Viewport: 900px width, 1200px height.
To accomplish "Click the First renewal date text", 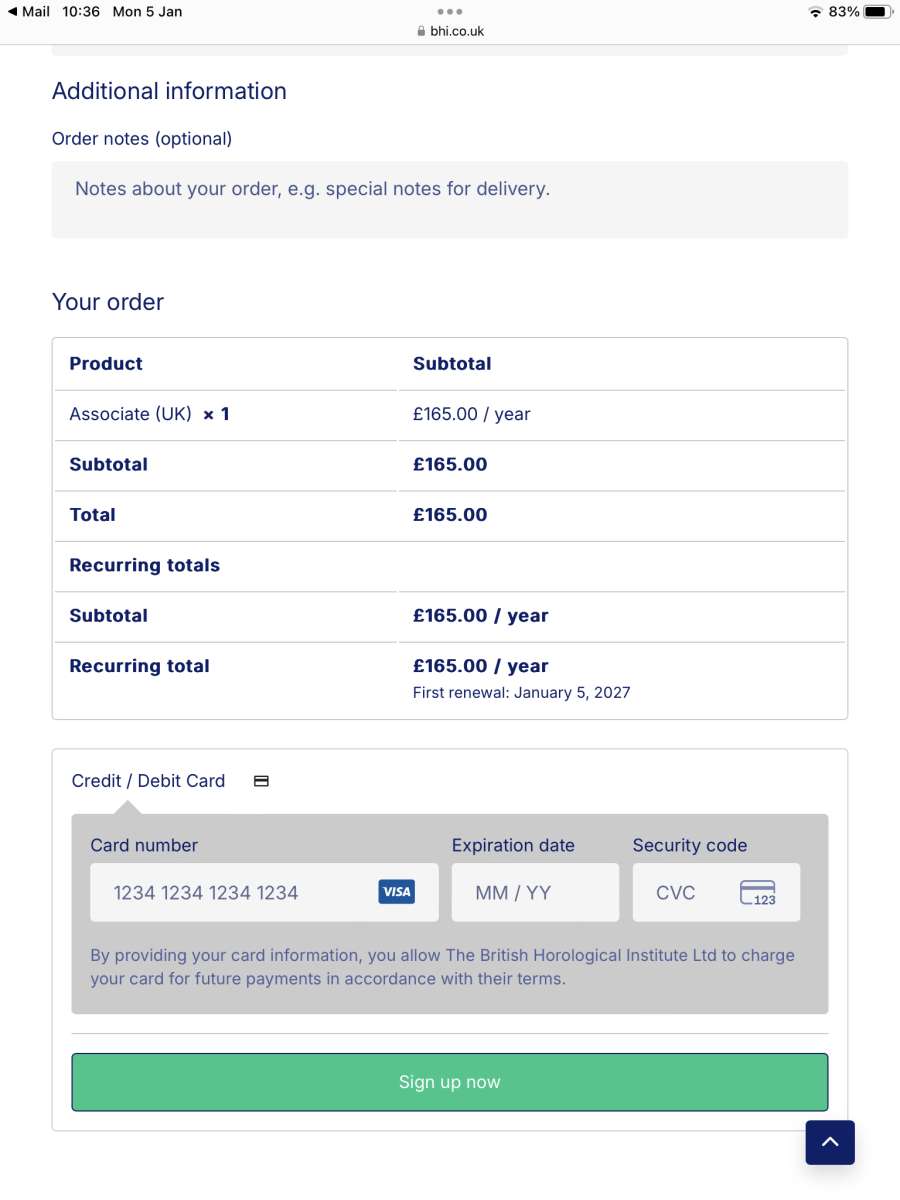I will click(521, 692).
